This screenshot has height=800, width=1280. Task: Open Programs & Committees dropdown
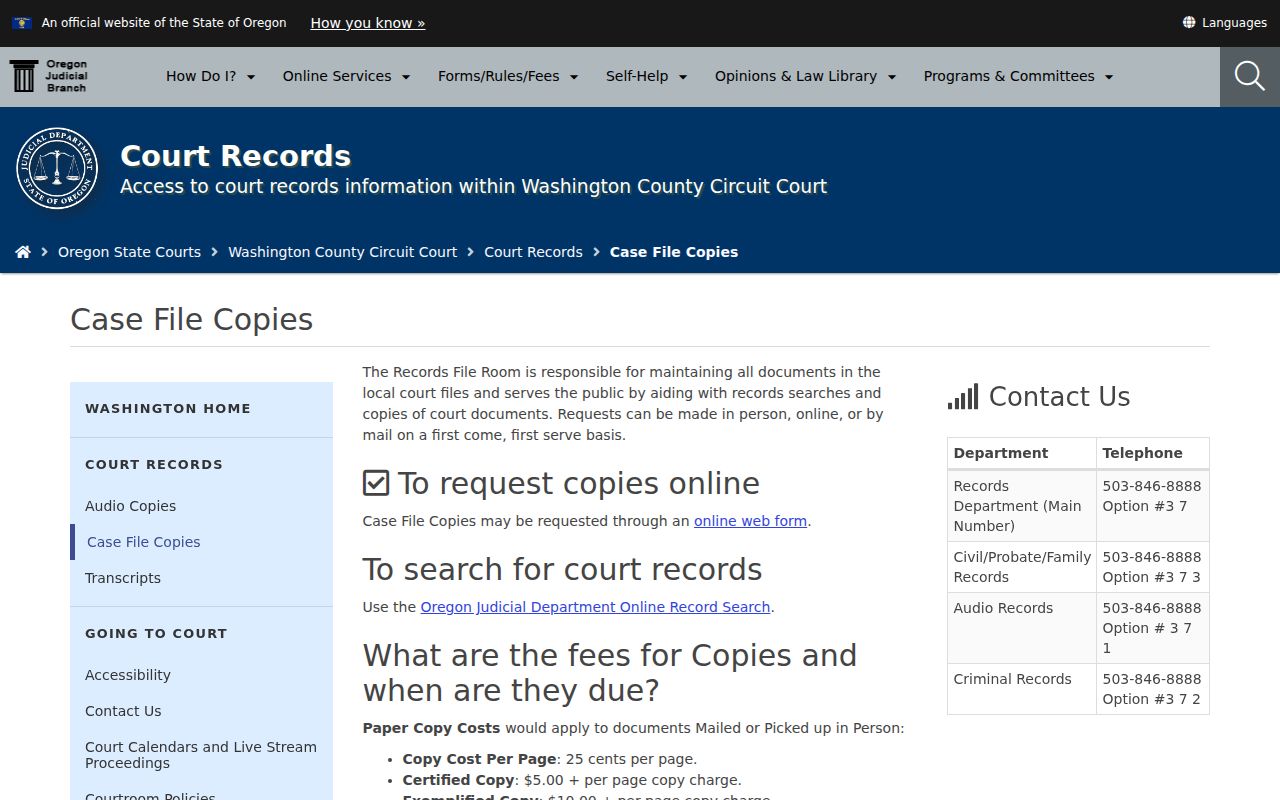1019,76
